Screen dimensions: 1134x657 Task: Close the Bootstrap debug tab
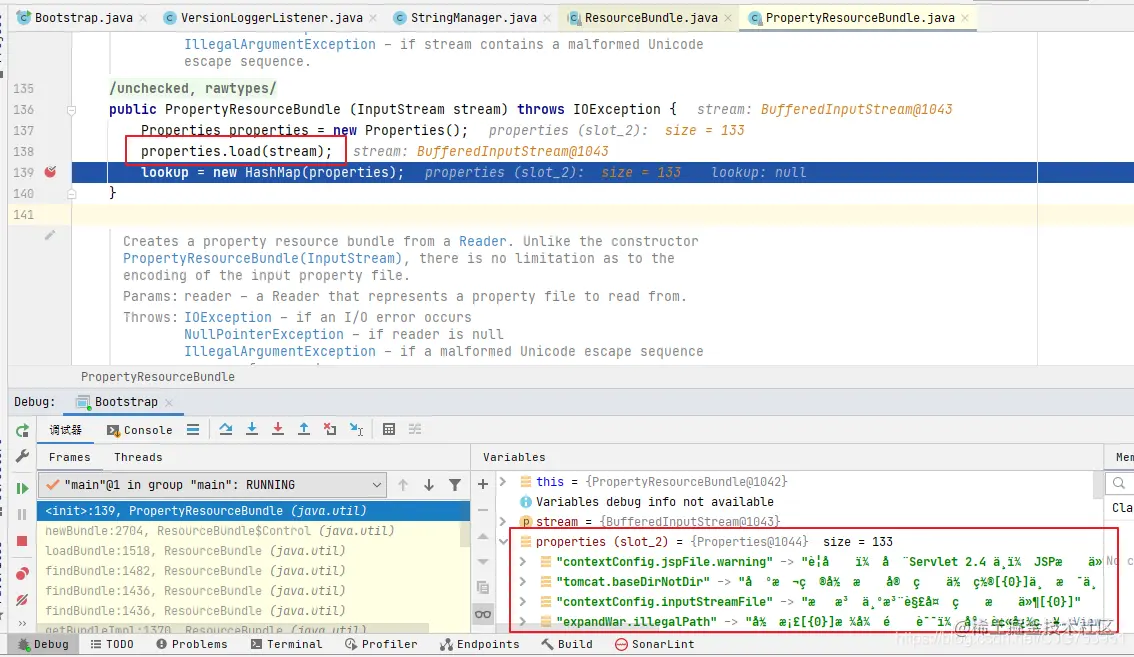click(169, 402)
